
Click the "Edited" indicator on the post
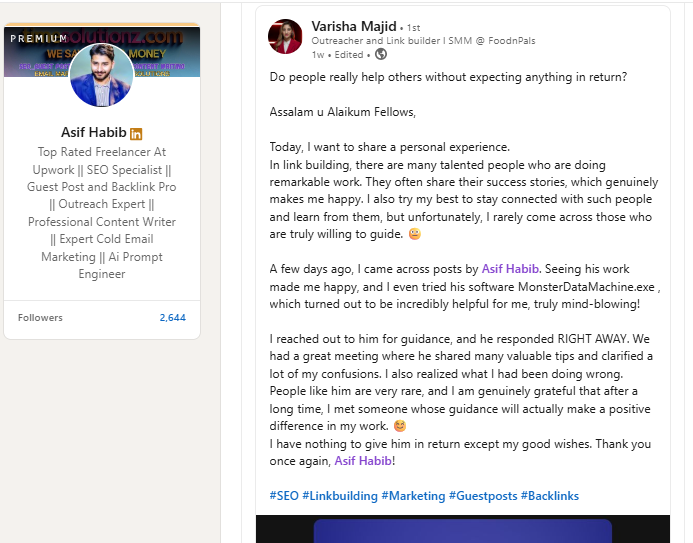348,54
